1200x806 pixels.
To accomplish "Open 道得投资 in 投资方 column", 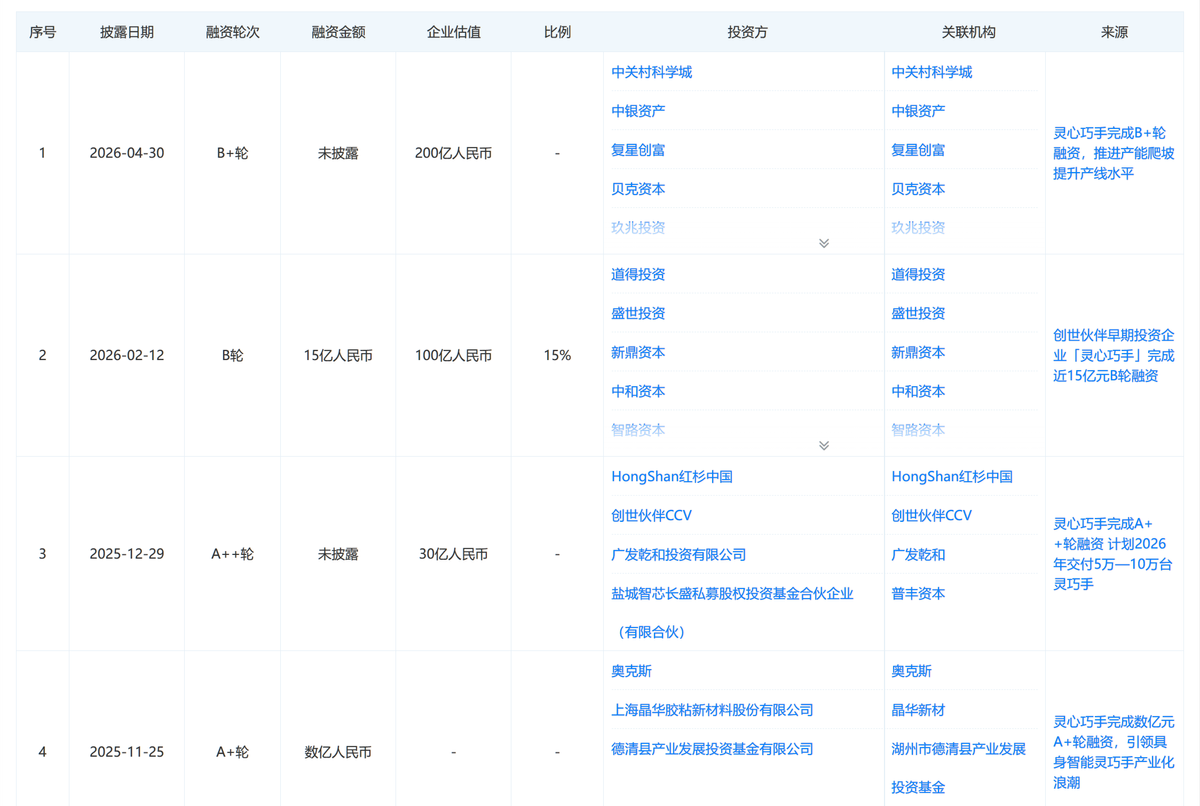I will coord(638,274).
